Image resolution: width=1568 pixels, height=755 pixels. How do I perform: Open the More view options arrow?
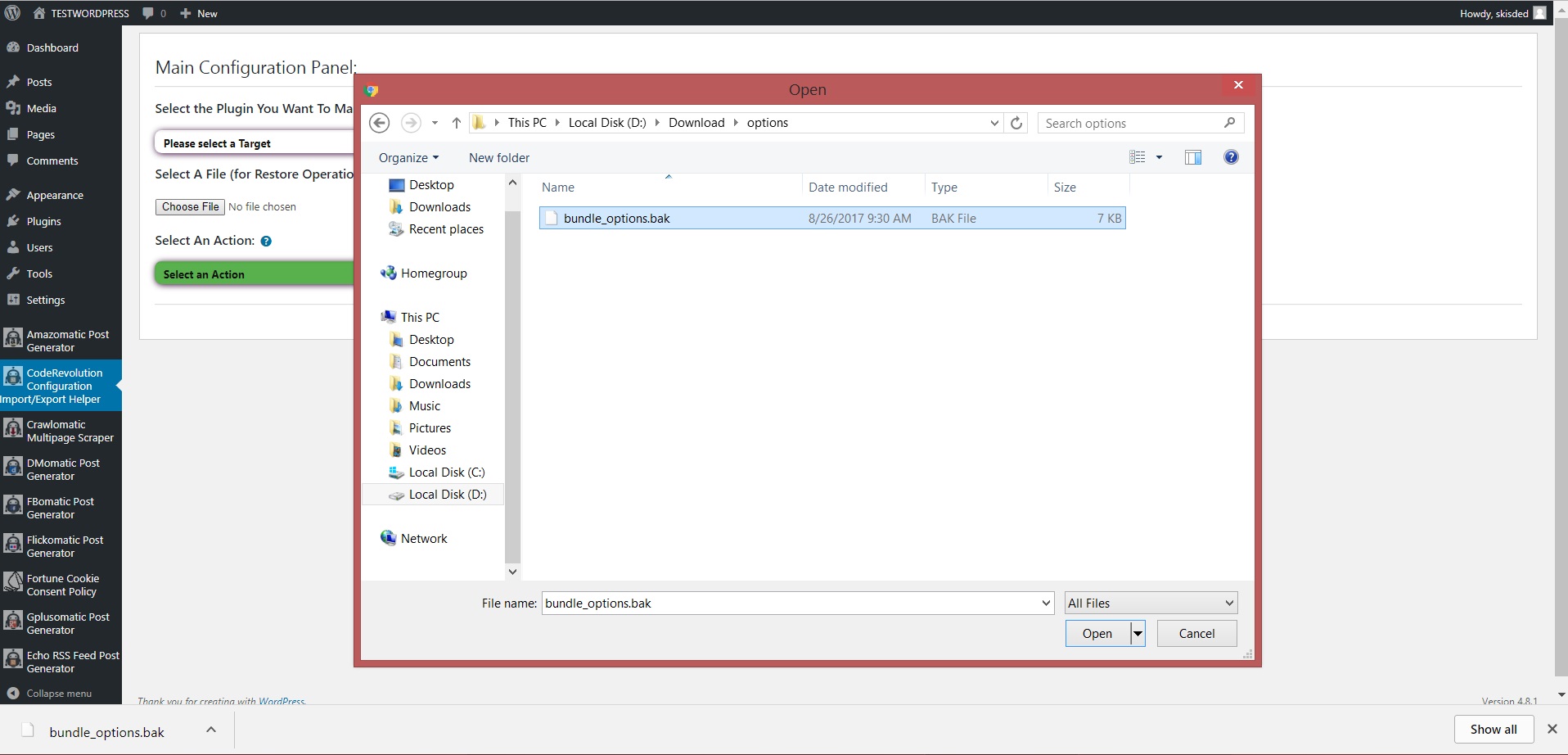coord(1159,157)
